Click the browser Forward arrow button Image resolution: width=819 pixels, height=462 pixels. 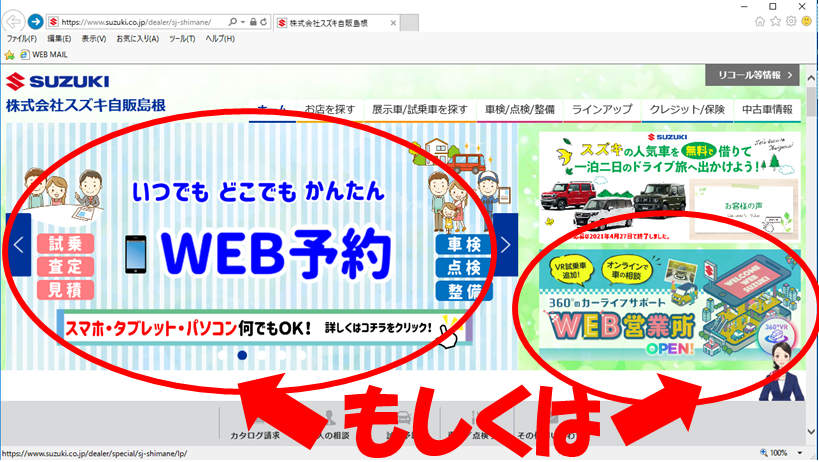[x=35, y=21]
